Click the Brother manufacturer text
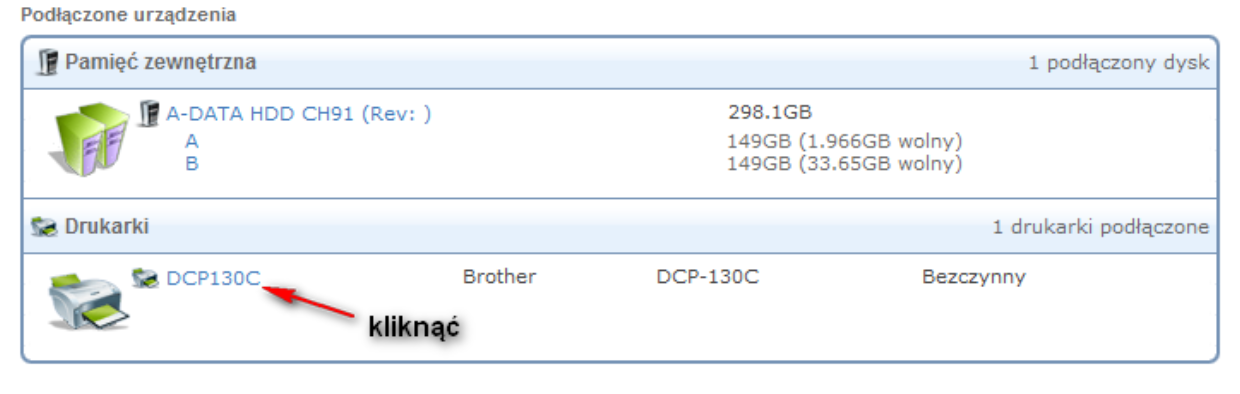Image resolution: width=1240 pixels, height=394 pixels. coord(499,277)
